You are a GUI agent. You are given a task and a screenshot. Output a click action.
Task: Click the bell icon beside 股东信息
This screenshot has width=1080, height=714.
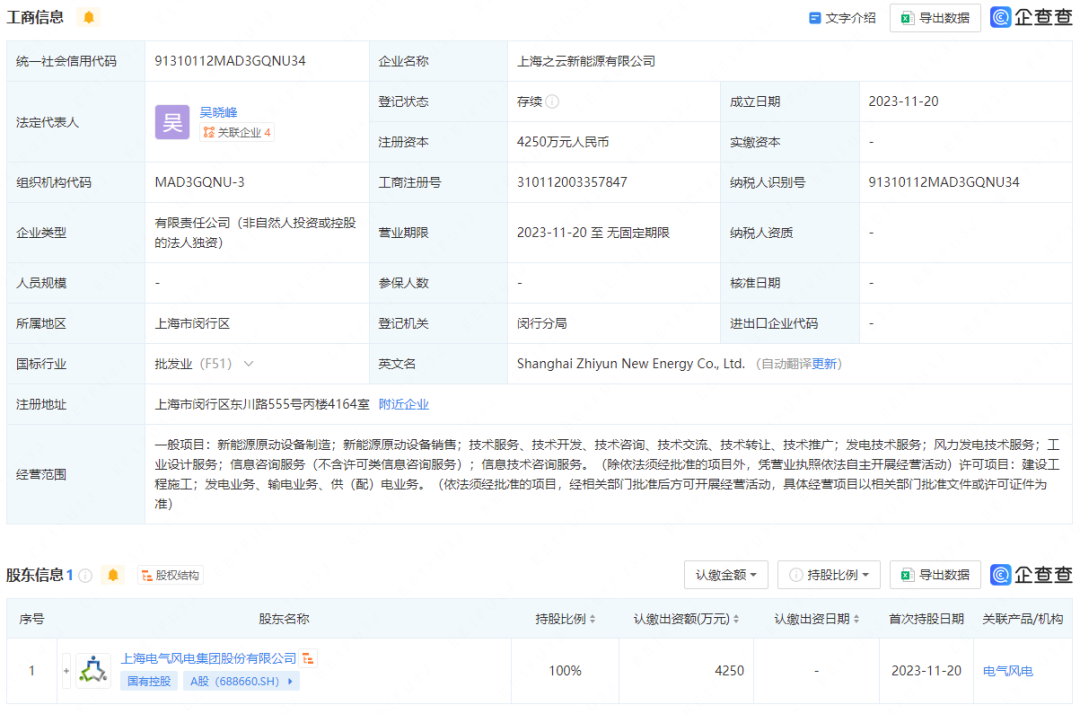coord(113,575)
